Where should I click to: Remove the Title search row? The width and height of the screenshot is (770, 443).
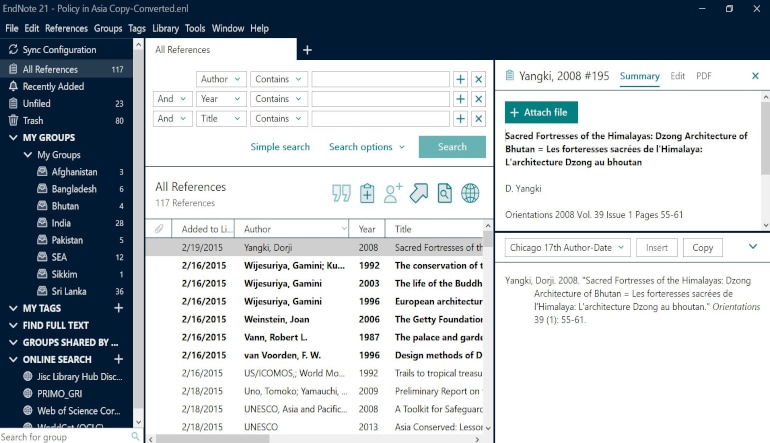478,119
